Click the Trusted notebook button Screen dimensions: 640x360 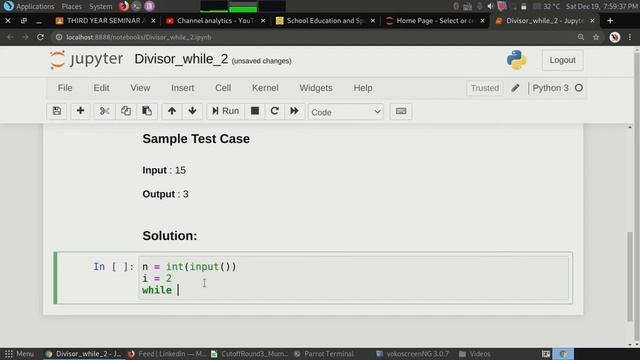tap(485, 88)
